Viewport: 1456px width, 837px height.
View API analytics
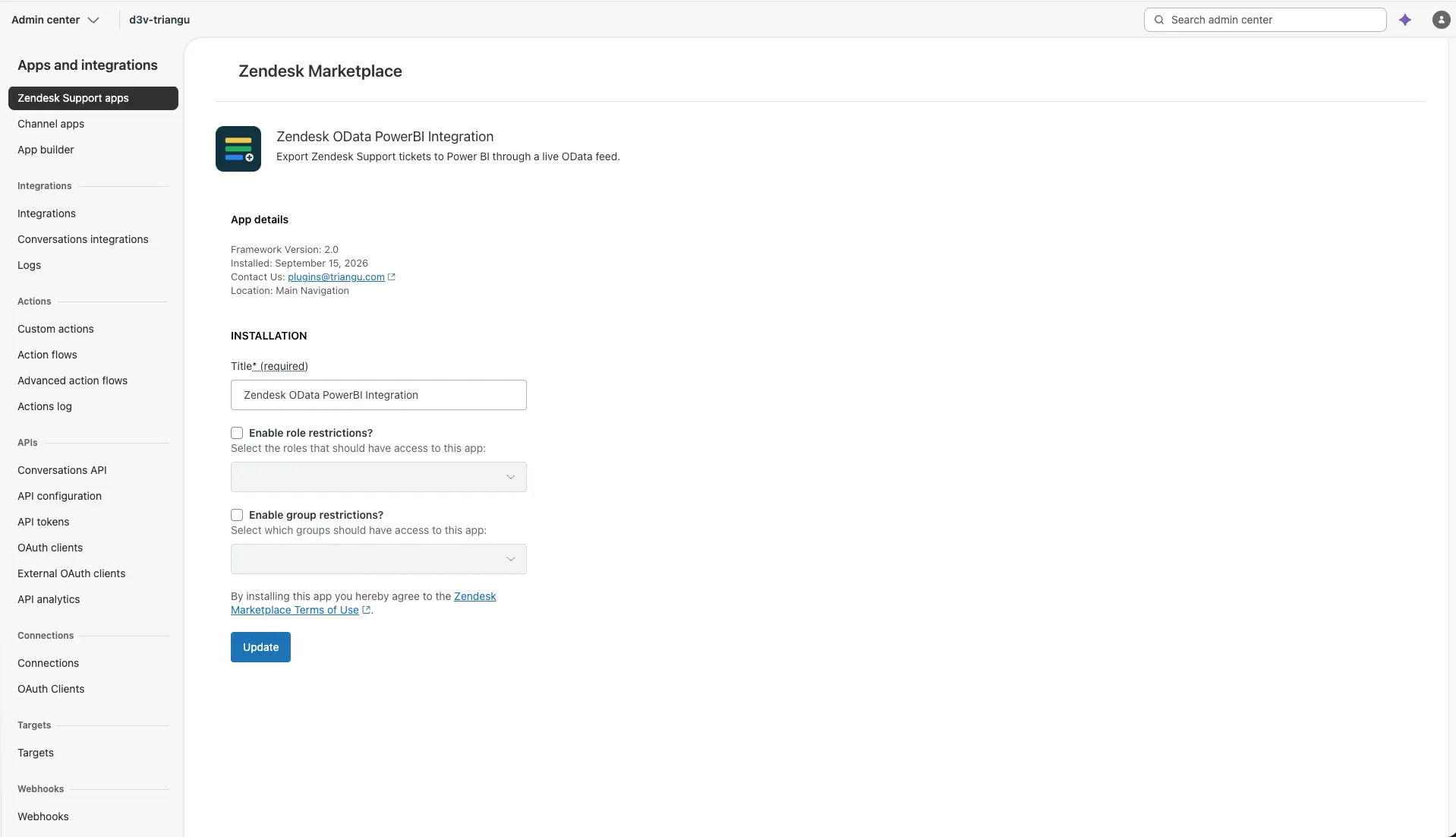(x=49, y=599)
